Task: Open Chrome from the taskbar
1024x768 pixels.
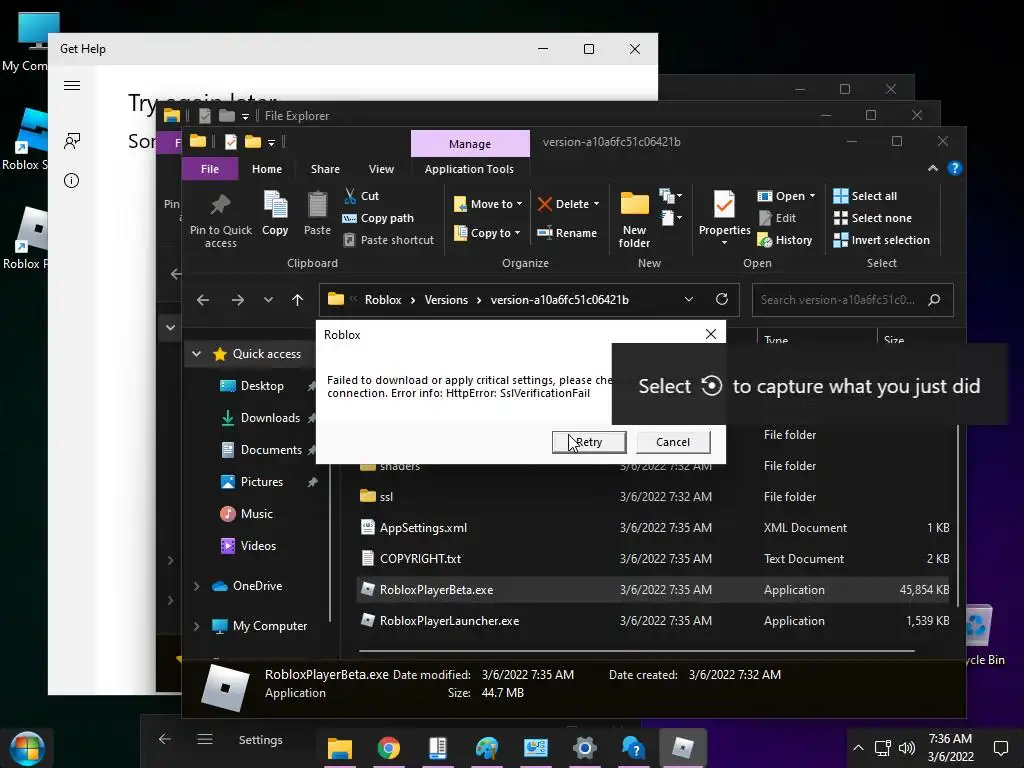Action: 389,748
